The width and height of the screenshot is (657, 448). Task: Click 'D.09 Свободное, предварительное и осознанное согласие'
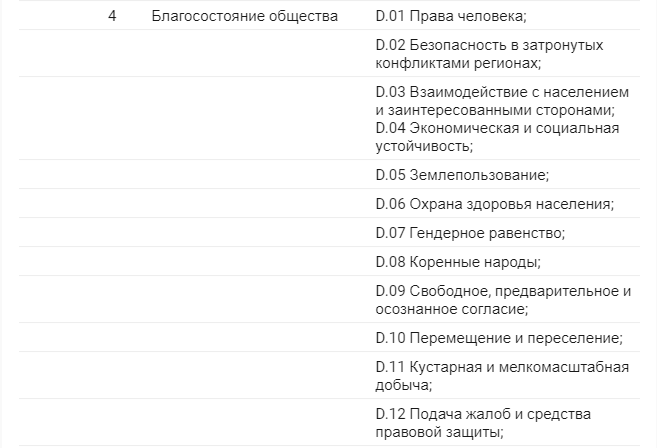tap(503, 300)
